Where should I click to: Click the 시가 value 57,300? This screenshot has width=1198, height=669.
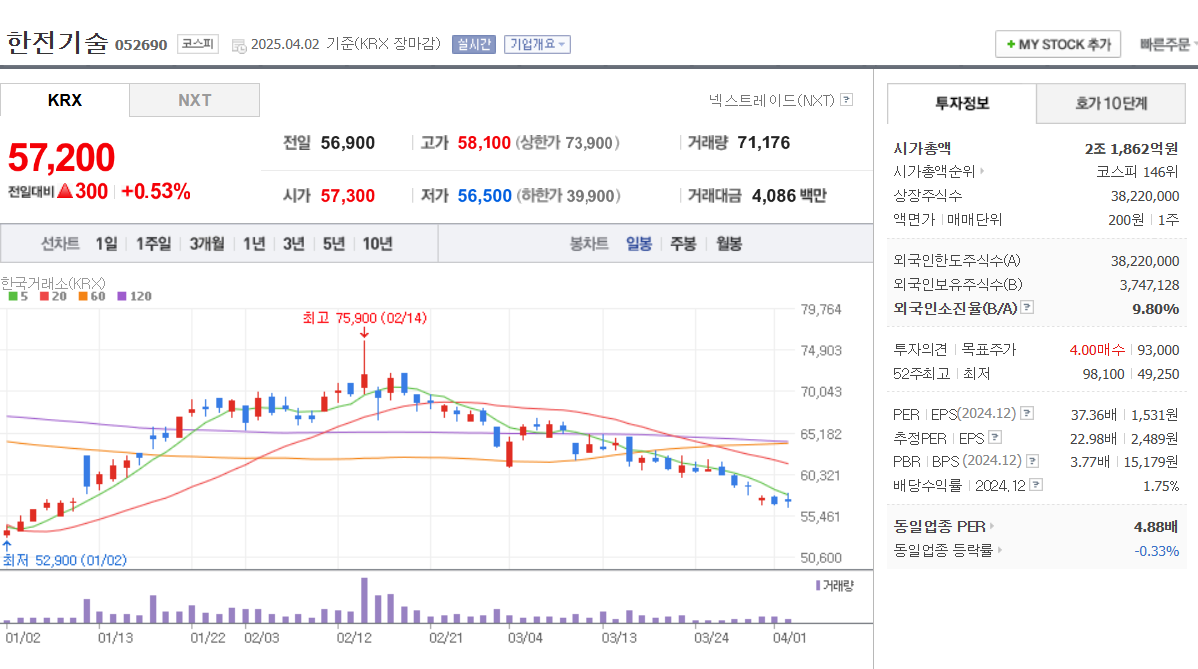pos(348,196)
